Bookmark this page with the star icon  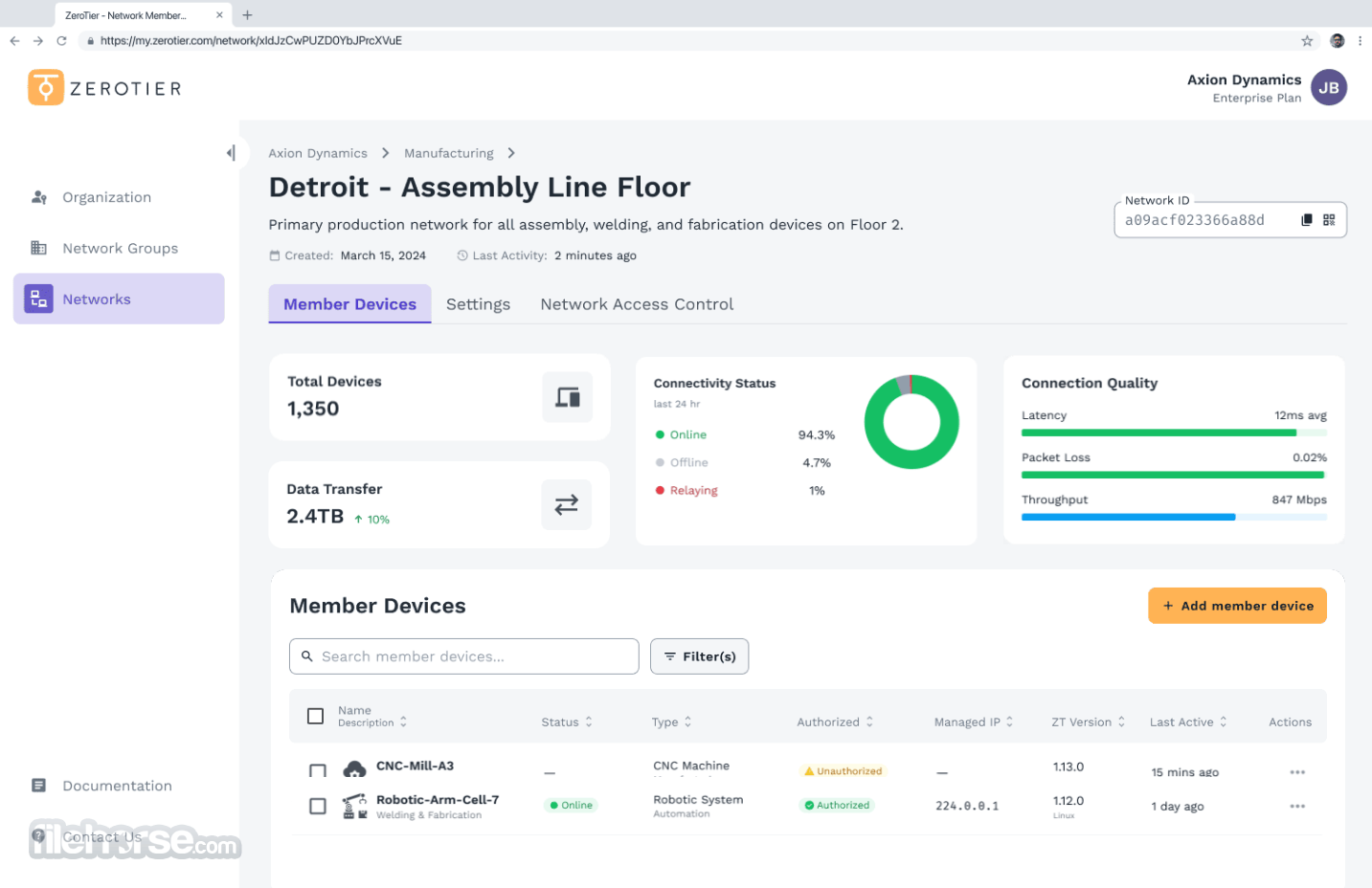1307,40
